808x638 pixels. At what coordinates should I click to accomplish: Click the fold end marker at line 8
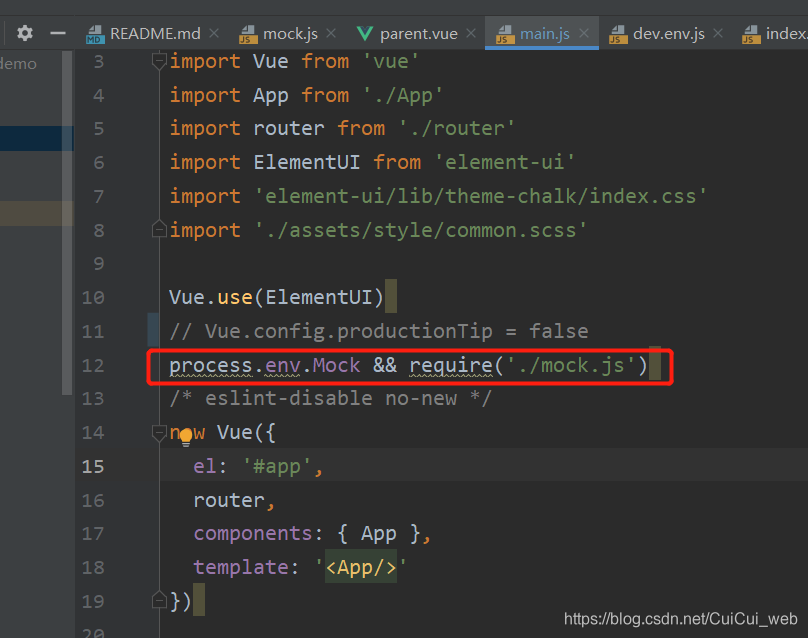coord(159,229)
